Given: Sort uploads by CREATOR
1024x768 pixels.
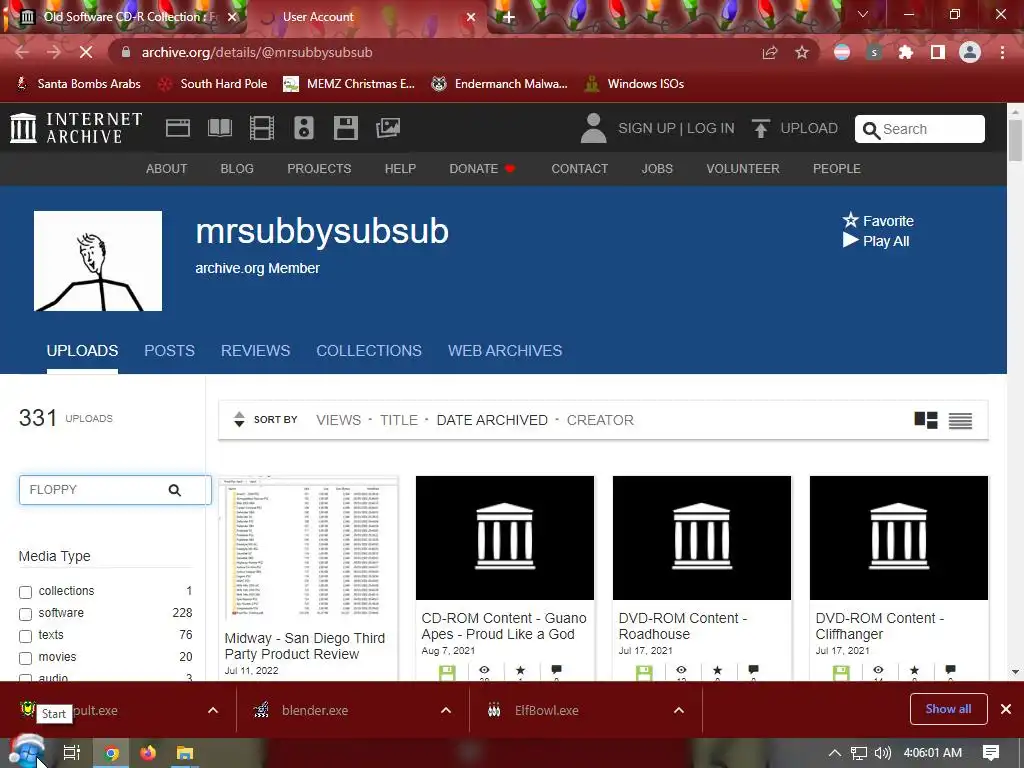Looking at the screenshot, I should pos(600,420).
